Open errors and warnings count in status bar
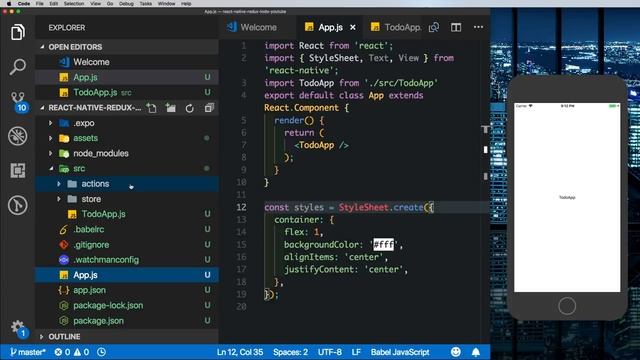 tap(72, 352)
